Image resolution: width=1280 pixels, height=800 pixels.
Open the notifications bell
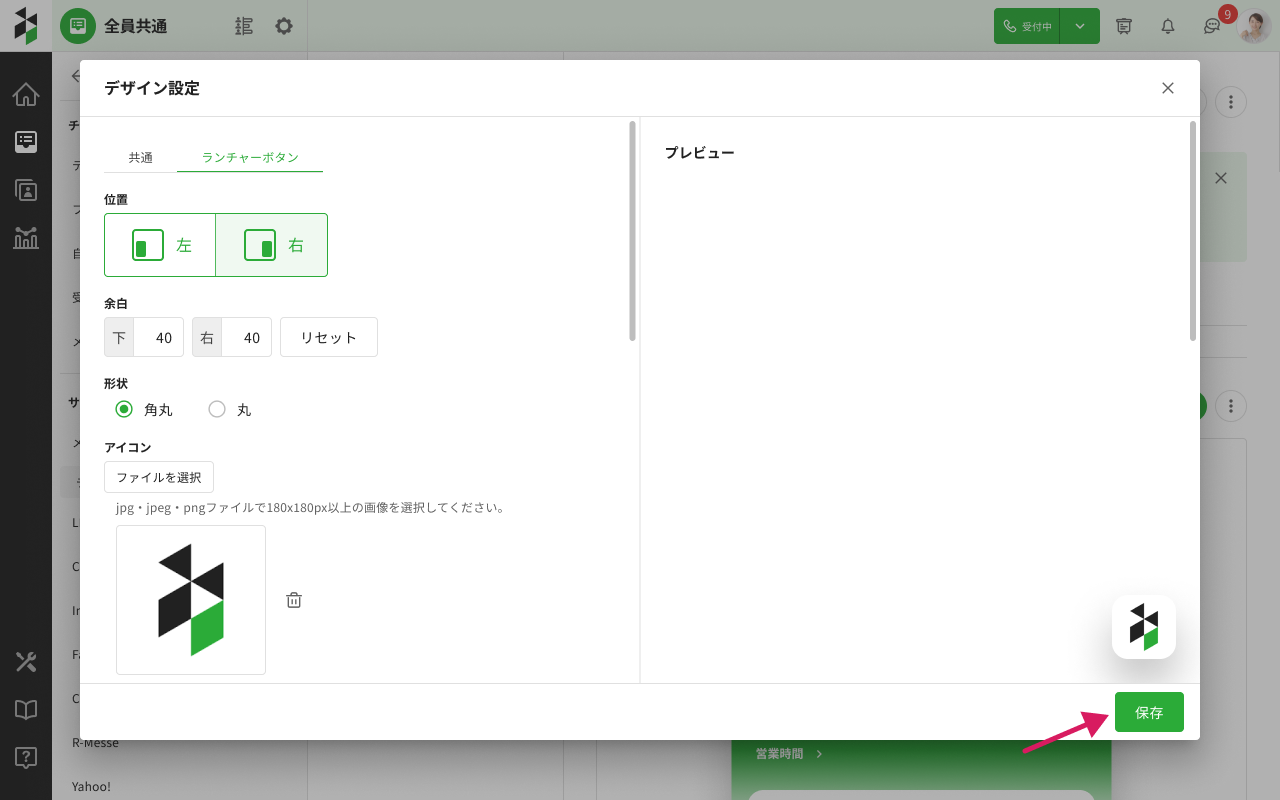coord(1167,26)
